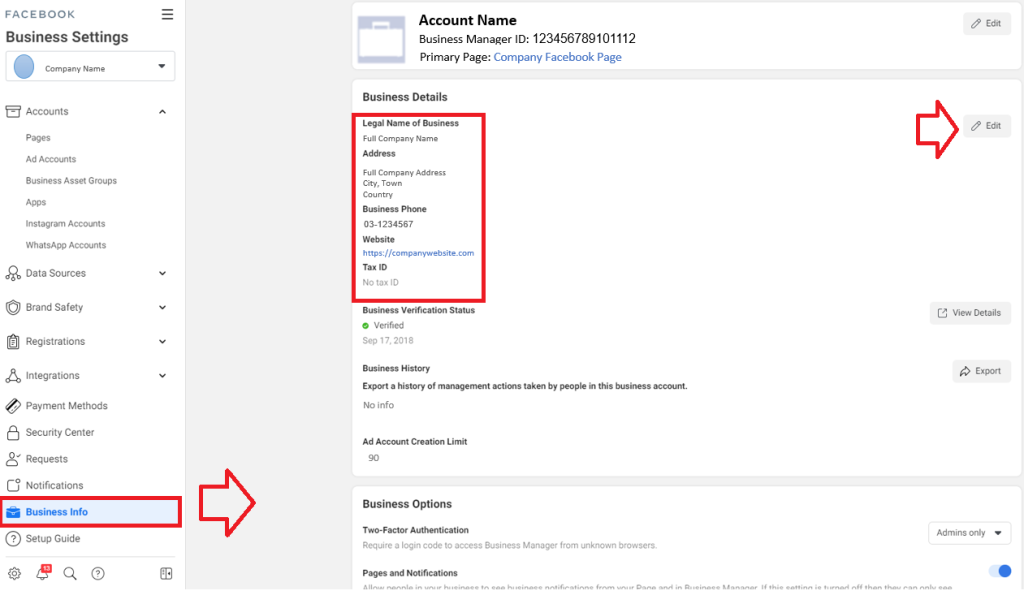1024x595 pixels.
Task: Click Edit button next to Account Name
Action: point(986,24)
